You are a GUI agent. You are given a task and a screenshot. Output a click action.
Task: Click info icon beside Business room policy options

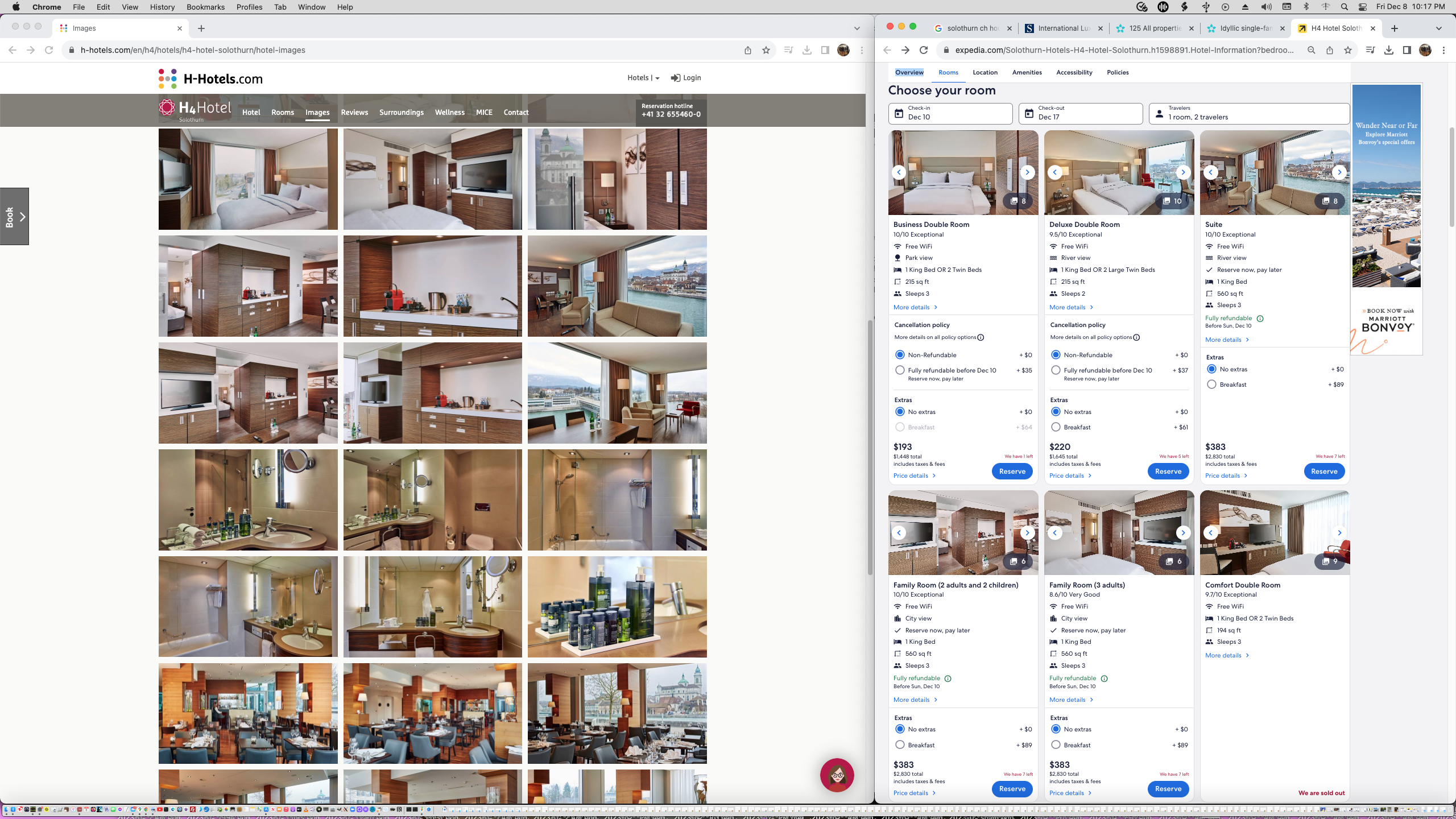pyautogui.click(x=981, y=337)
